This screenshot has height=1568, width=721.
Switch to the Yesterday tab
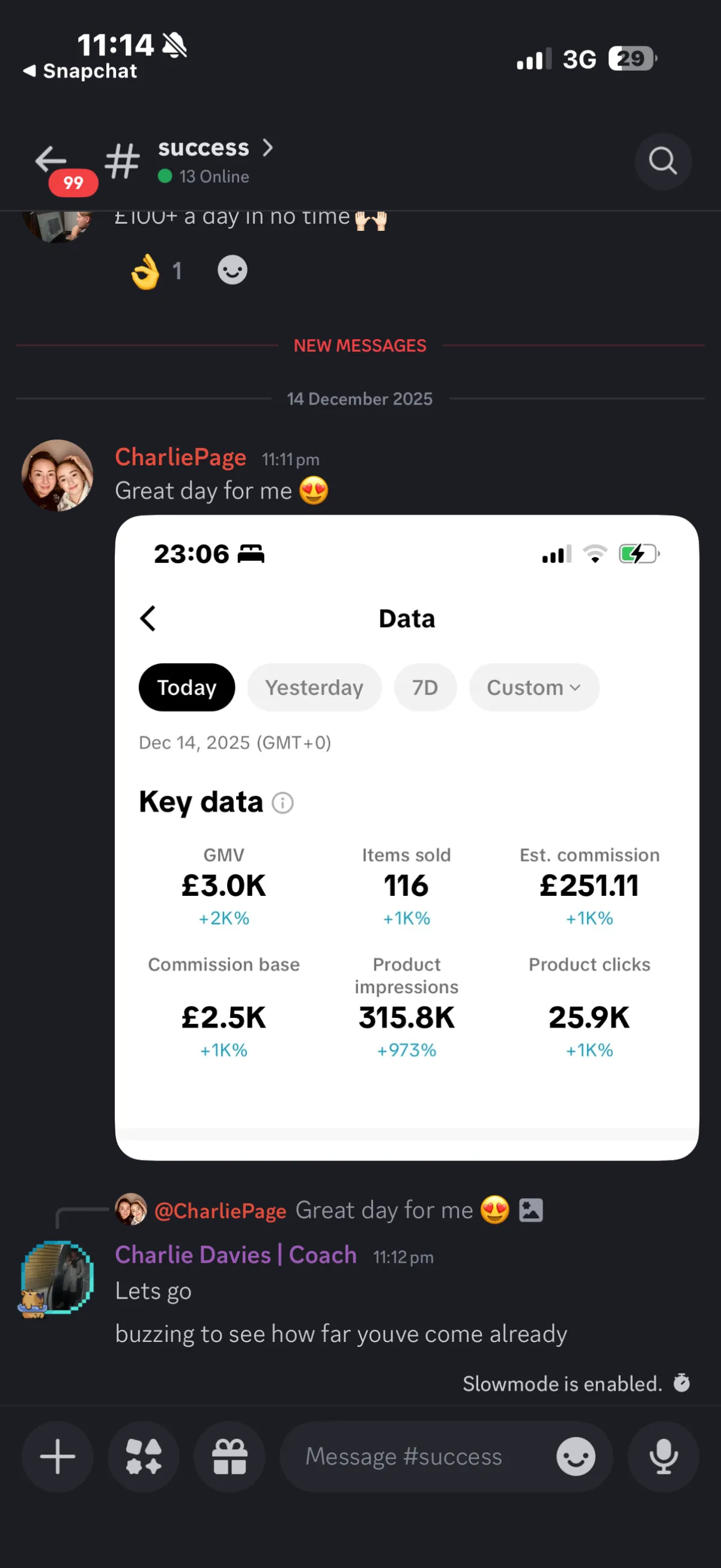314,687
